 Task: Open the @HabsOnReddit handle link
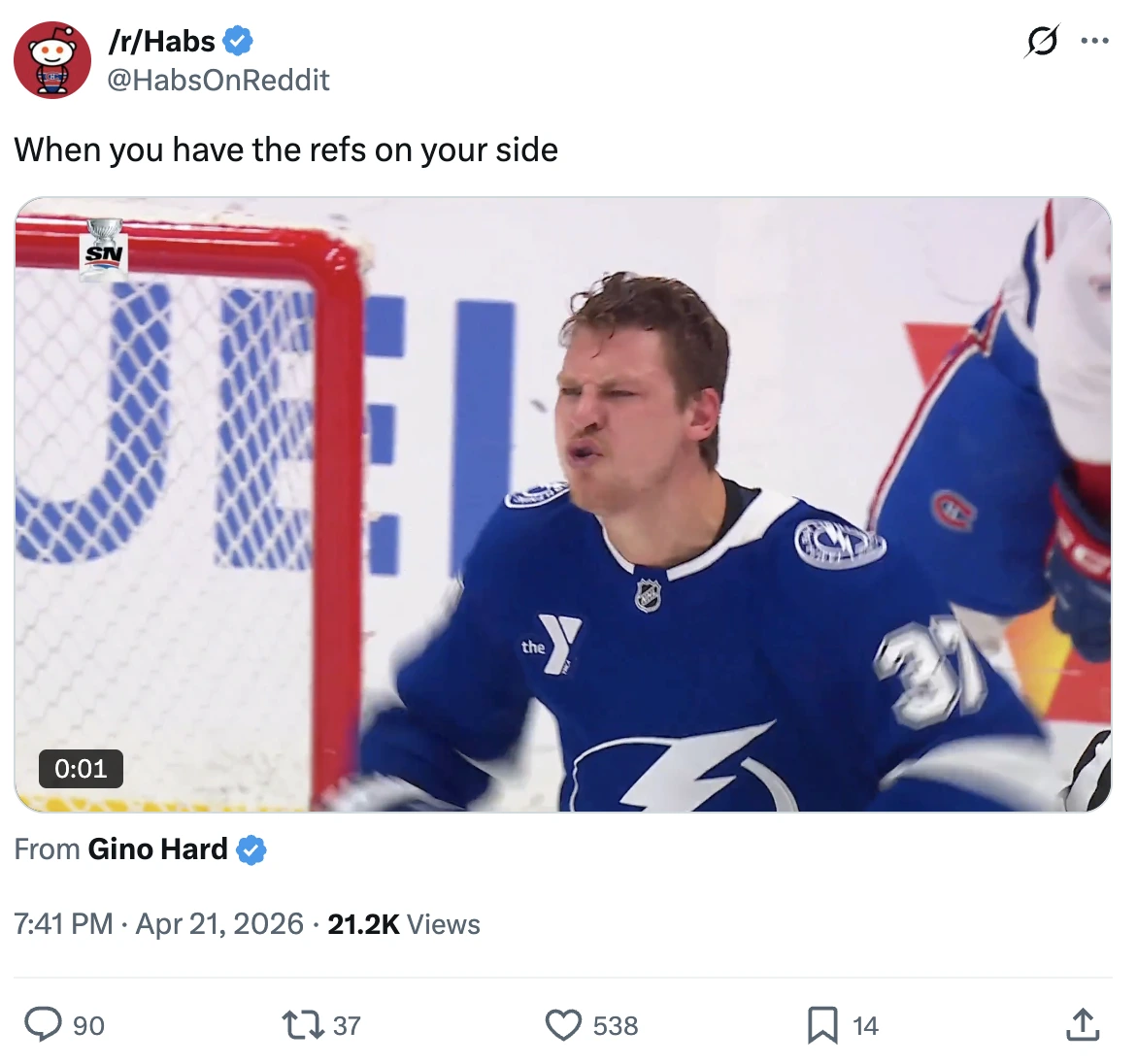pos(218,80)
